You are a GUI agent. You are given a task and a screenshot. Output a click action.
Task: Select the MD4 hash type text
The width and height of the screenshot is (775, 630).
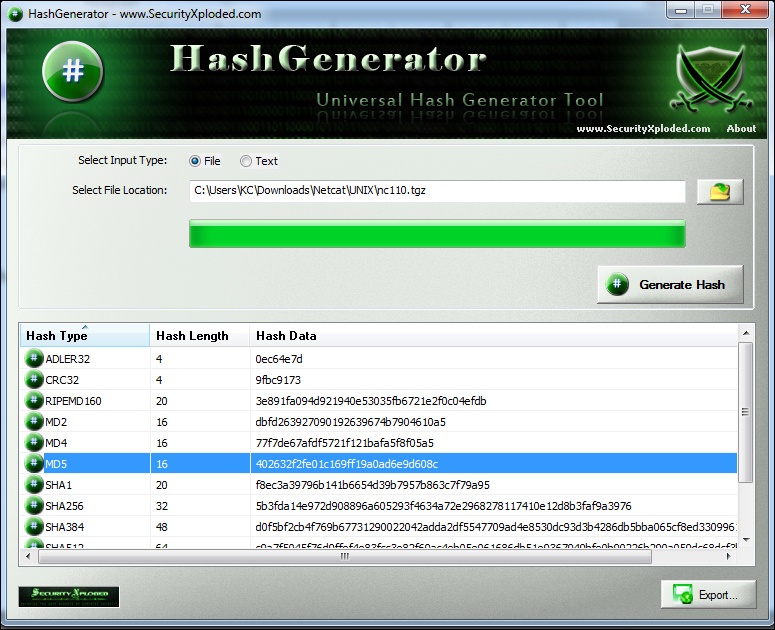point(56,443)
